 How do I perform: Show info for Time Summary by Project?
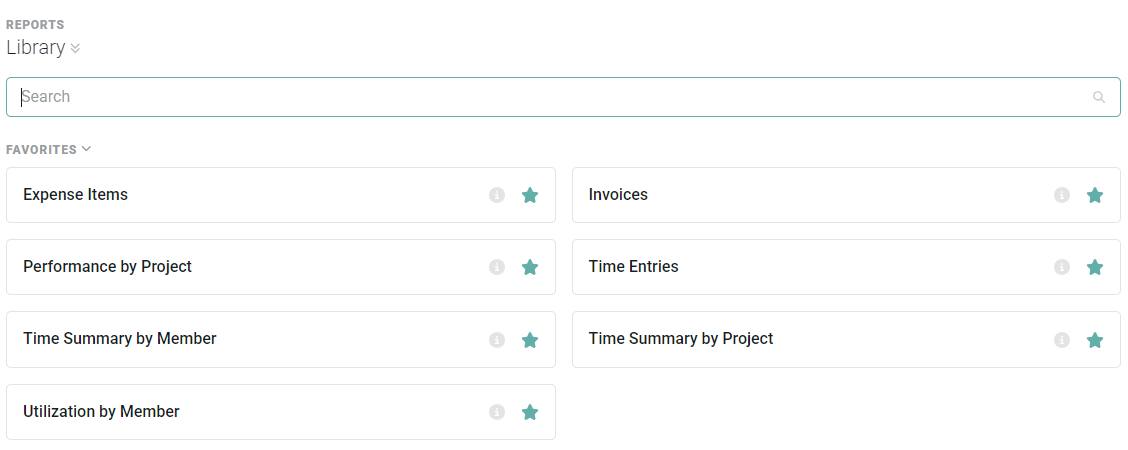pos(1062,339)
